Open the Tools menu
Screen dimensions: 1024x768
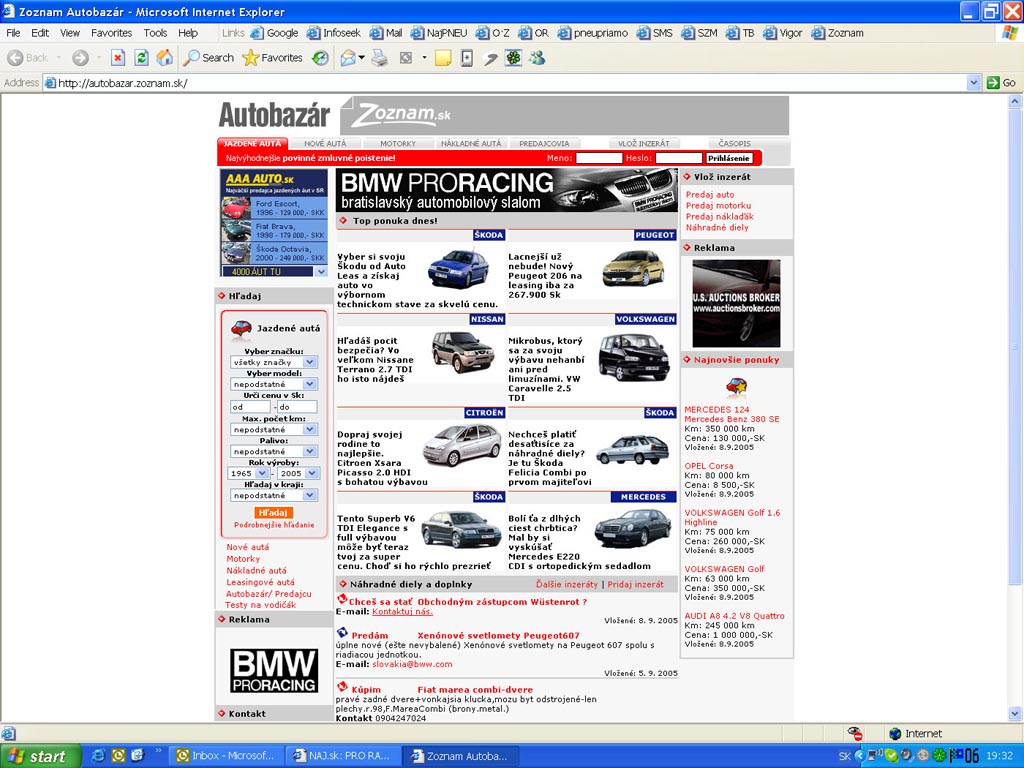click(x=155, y=33)
